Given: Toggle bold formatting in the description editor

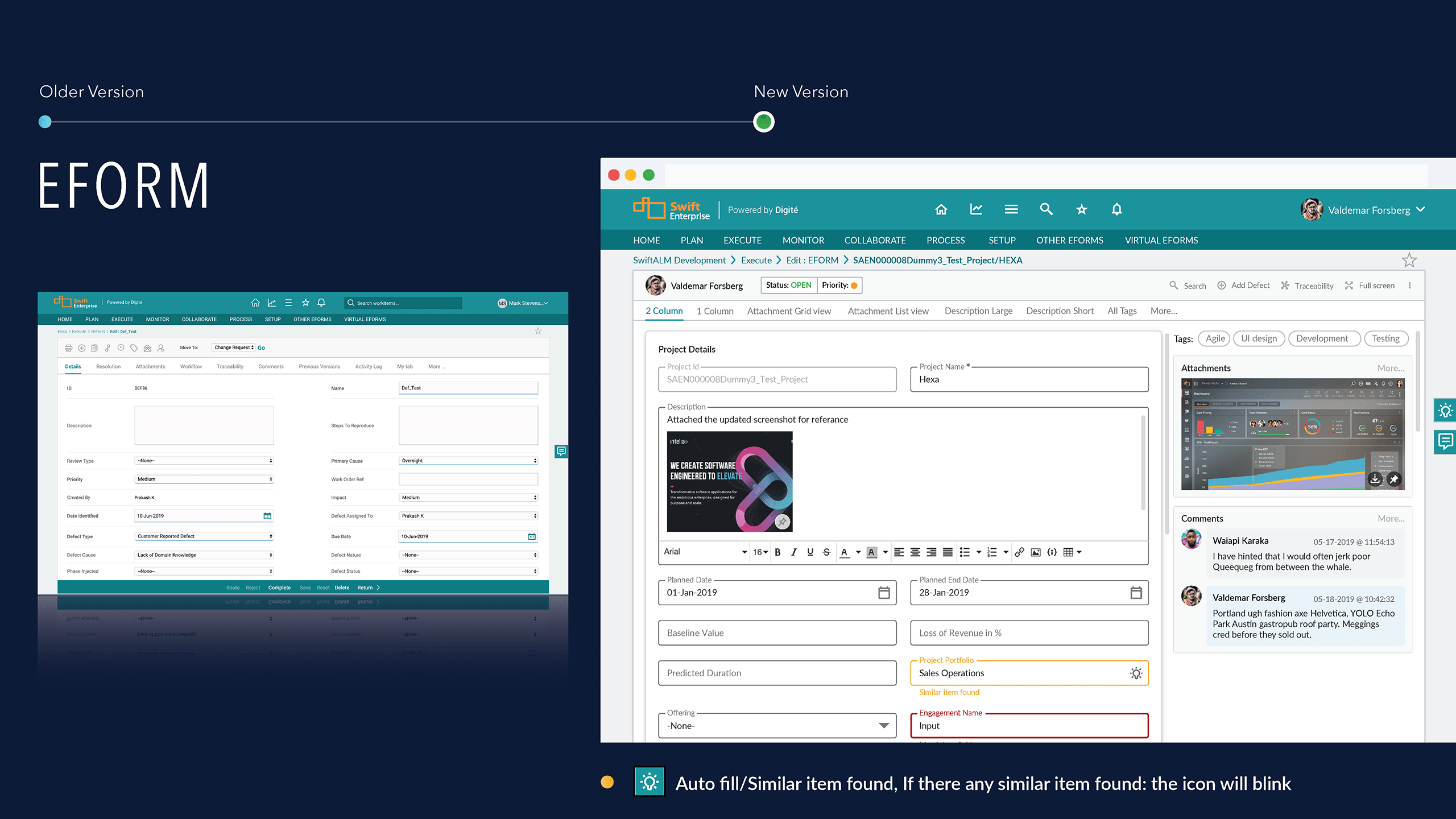Looking at the screenshot, I should pyautogui.click(x=777, y=552).
